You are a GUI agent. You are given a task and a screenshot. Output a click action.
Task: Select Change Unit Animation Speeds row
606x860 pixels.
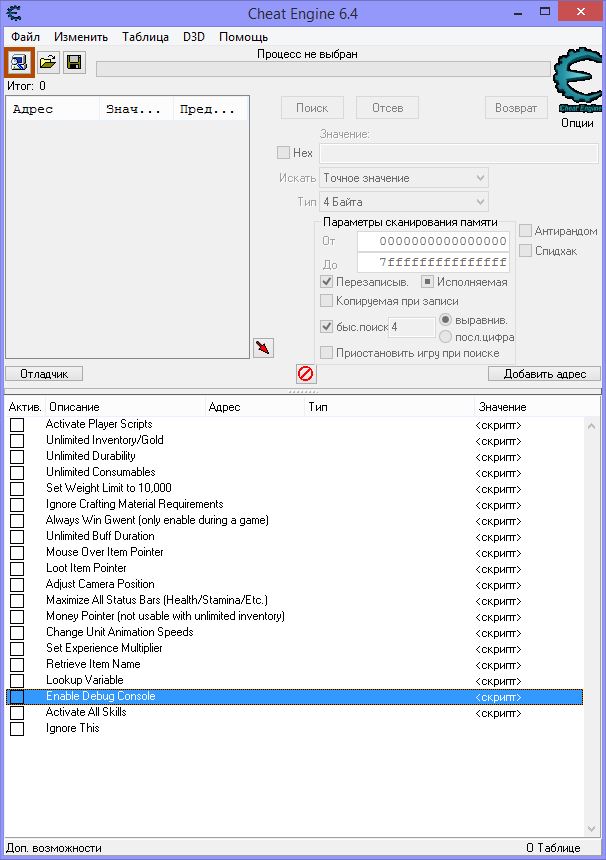pyautogui.click(x=294, y=632)
